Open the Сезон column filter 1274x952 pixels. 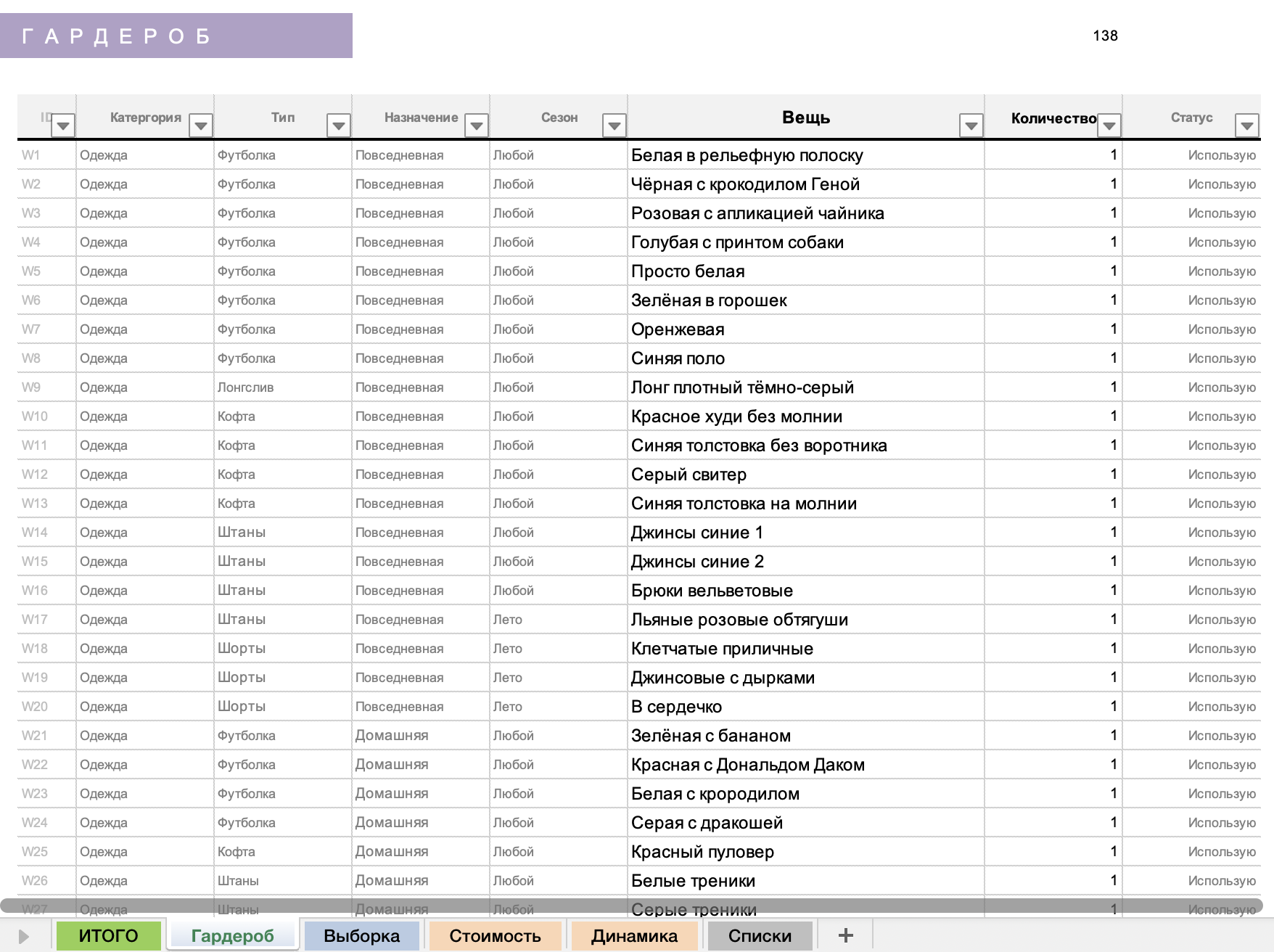[x=615, y=126]
